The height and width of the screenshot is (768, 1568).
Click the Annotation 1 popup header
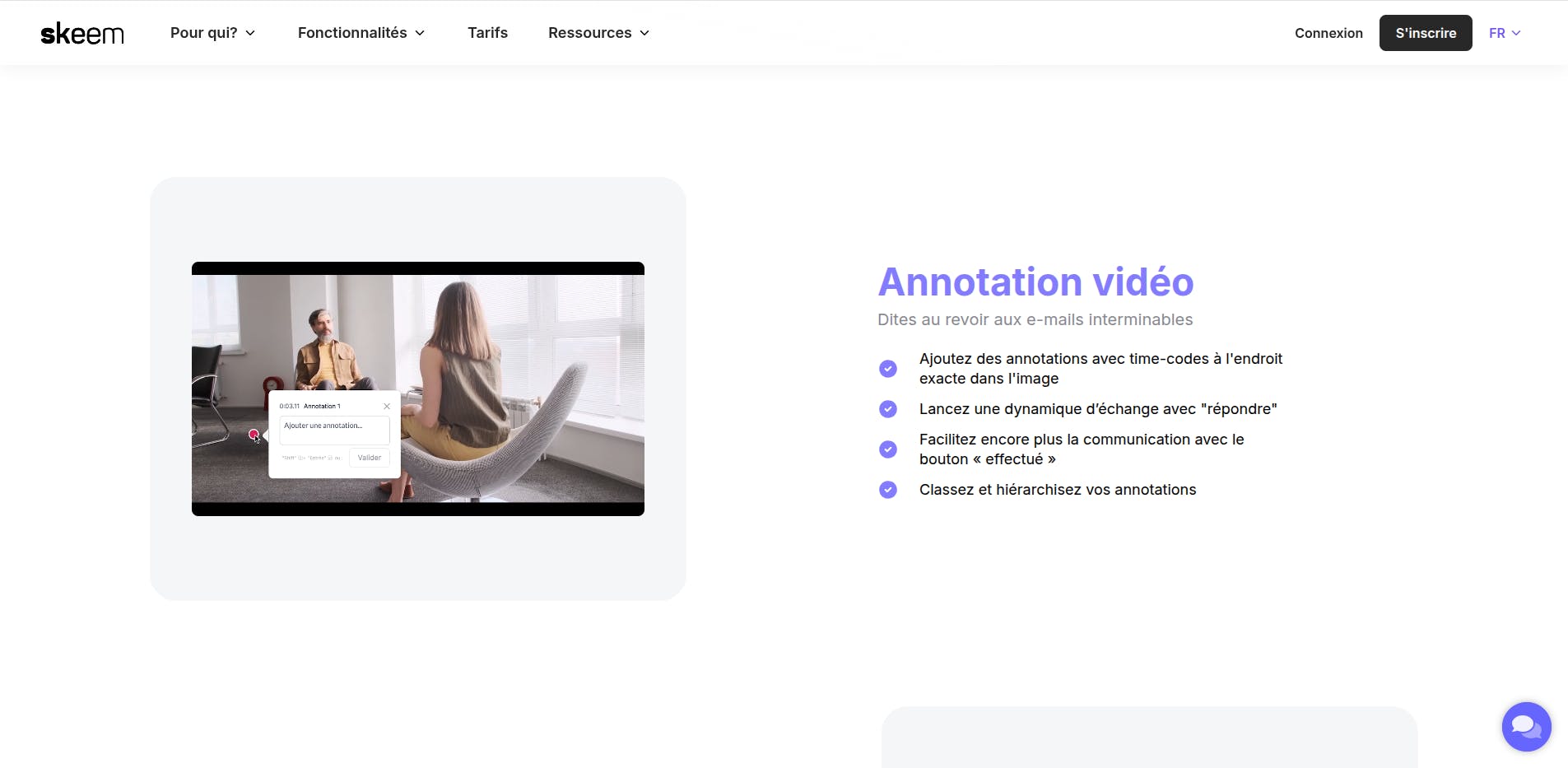pyautogui.click(x=321, y=406)
